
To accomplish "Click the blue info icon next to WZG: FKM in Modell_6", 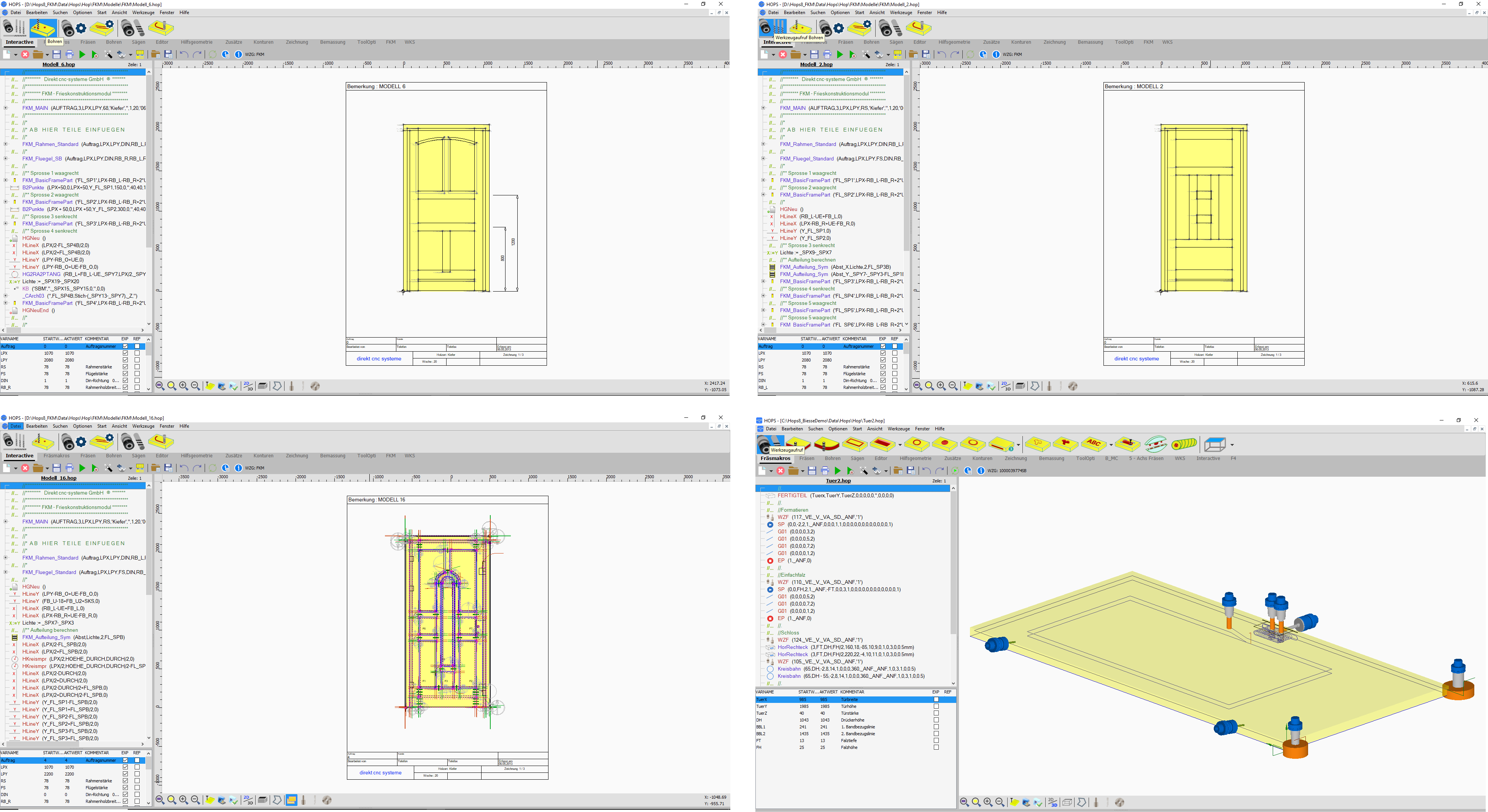I will (x=238, y=54).
